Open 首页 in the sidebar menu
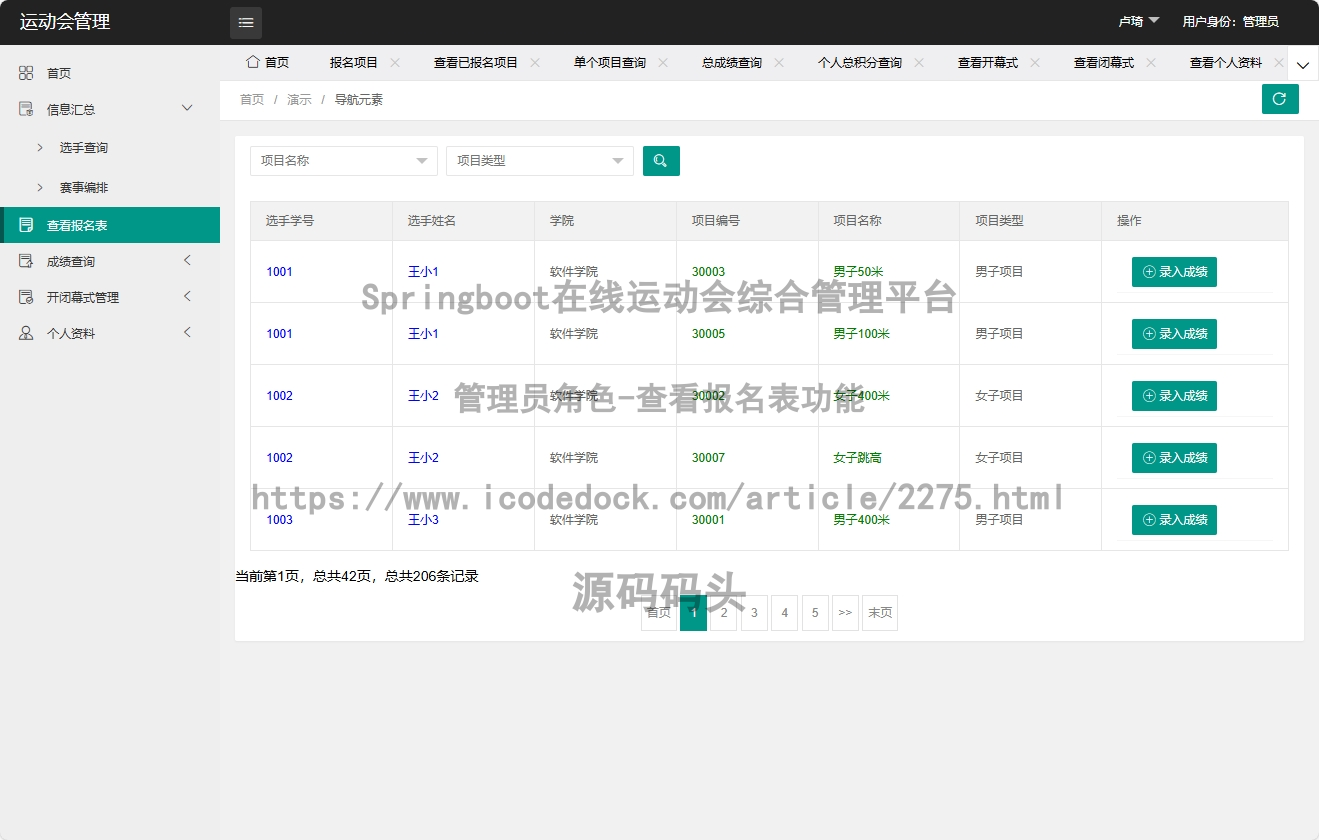 pos(110,73)
